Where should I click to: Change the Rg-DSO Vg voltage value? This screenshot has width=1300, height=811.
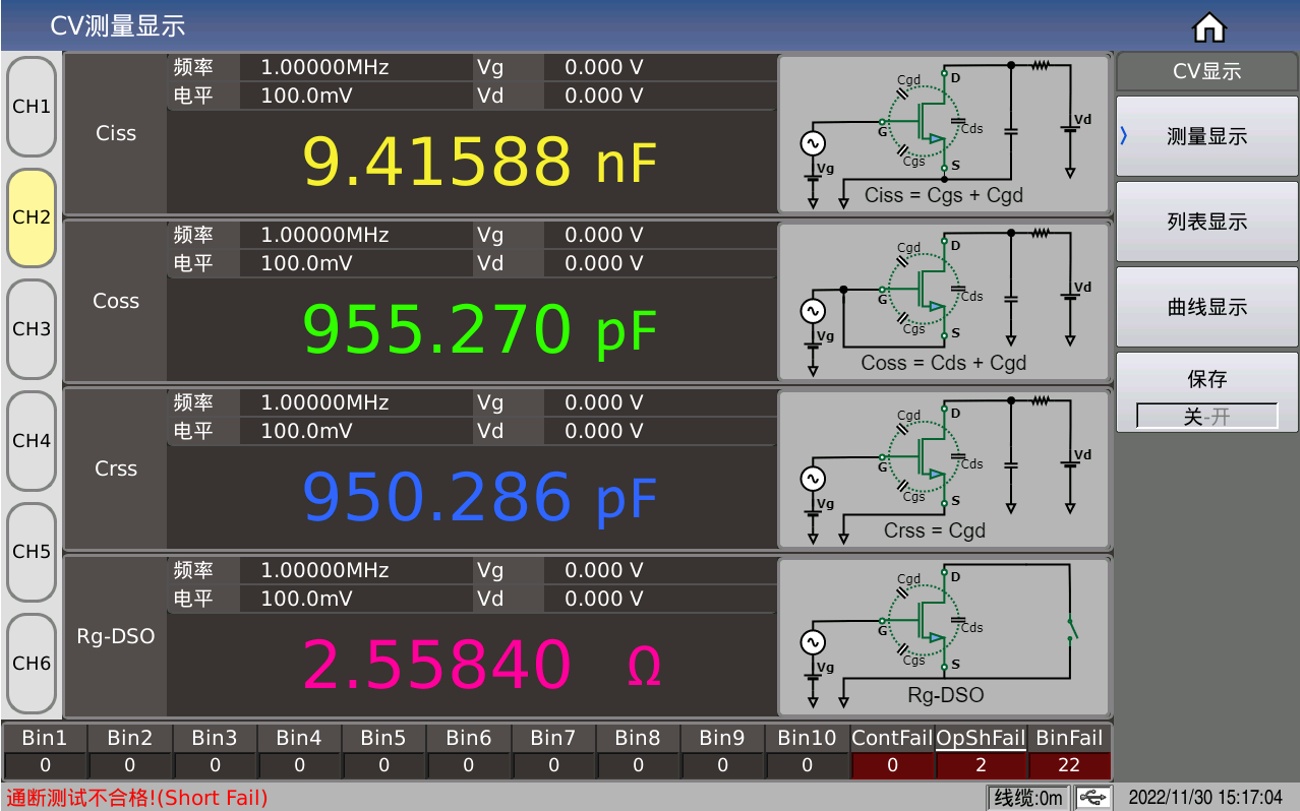pos(603,571)
